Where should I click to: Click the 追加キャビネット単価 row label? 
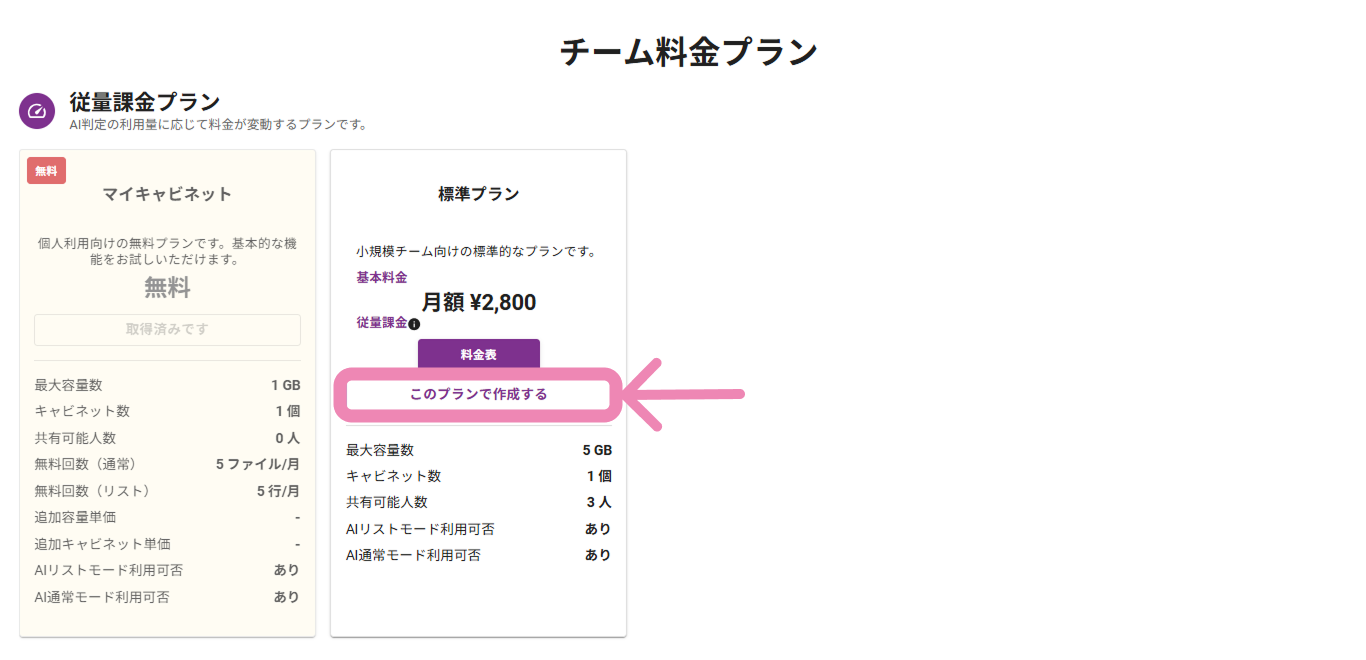(102, 544)
